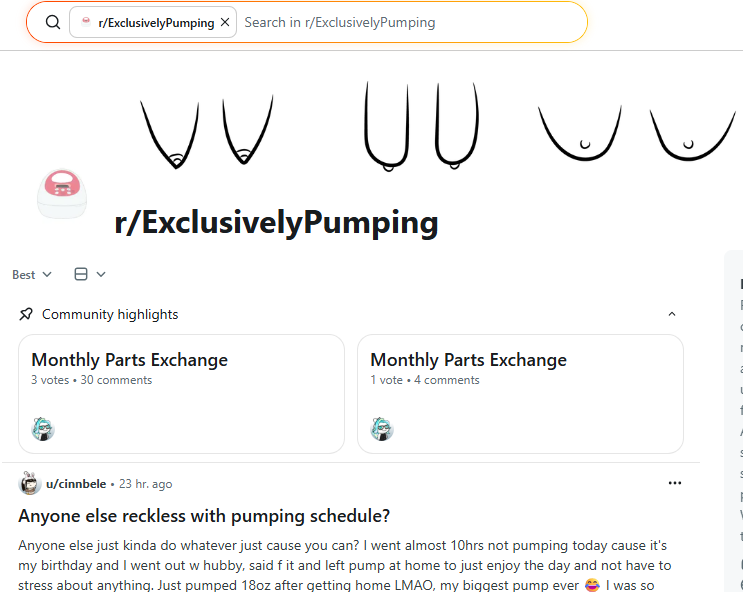Open the card view layout selector
The height and width of the screenshot is (592, 743).
click(90, 274)
